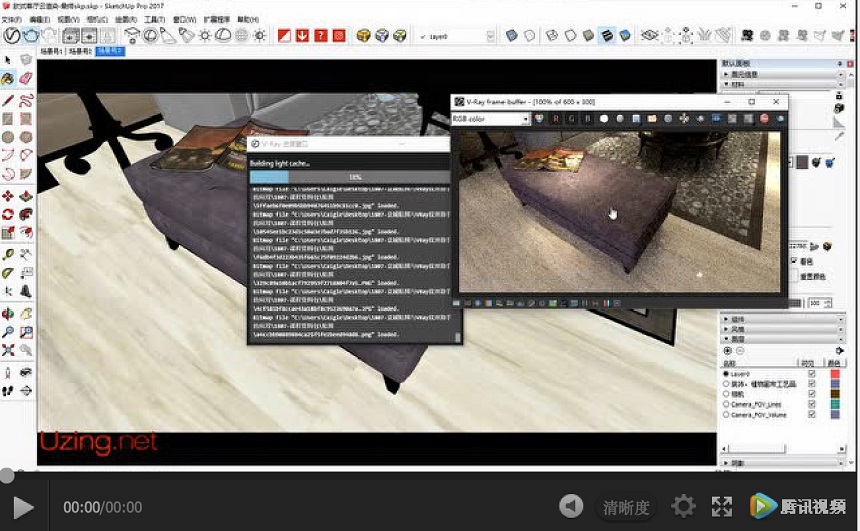Image resolution: width=860 pixels, height=531 pixels.
Task: Open the Layer0 layer dropdown in toolbar
Action: [x=459, y=36]
